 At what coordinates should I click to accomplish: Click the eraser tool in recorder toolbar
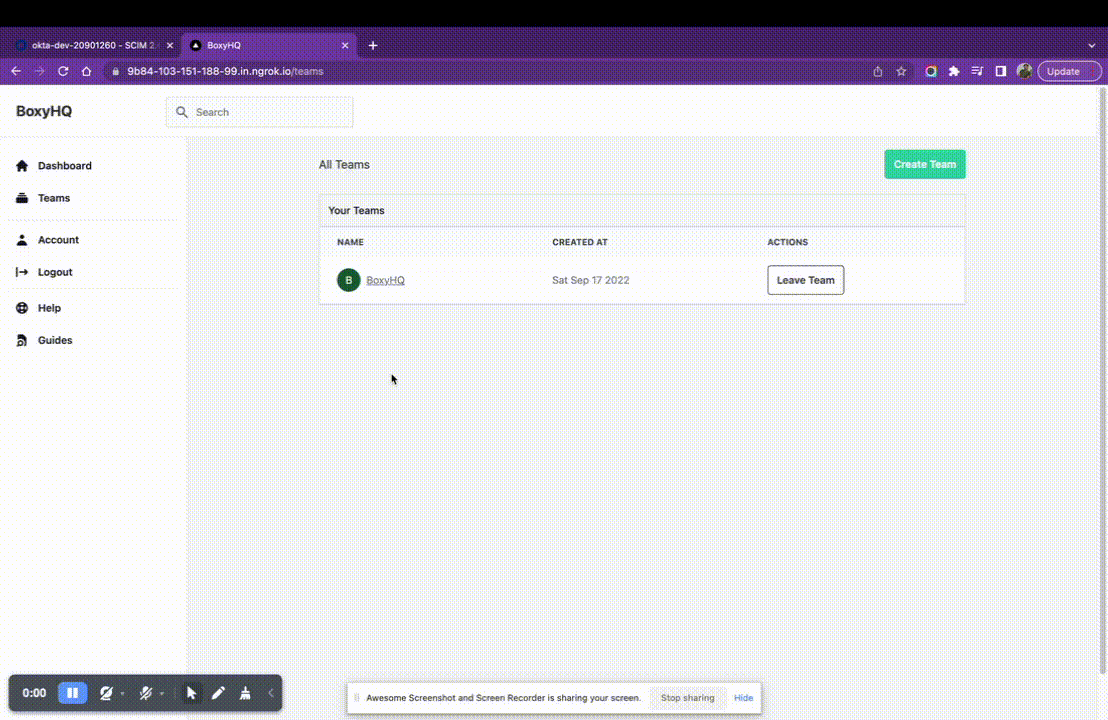pyautogui.click(x=245, y=693)
